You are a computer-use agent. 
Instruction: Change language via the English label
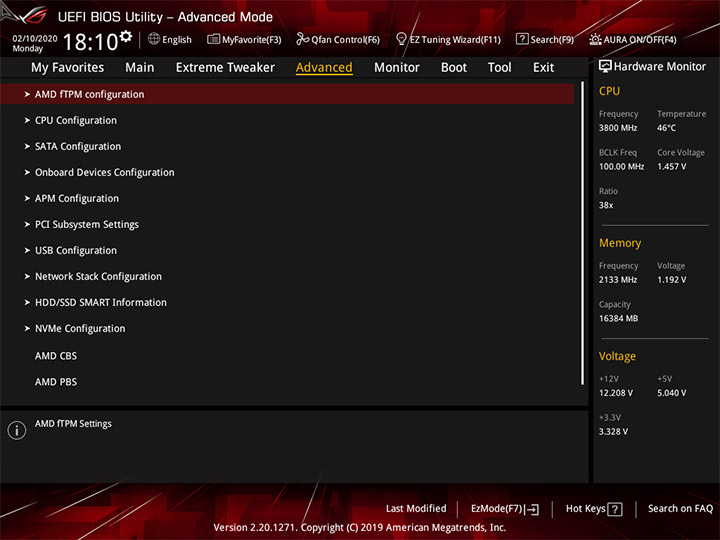click(177, 40)
